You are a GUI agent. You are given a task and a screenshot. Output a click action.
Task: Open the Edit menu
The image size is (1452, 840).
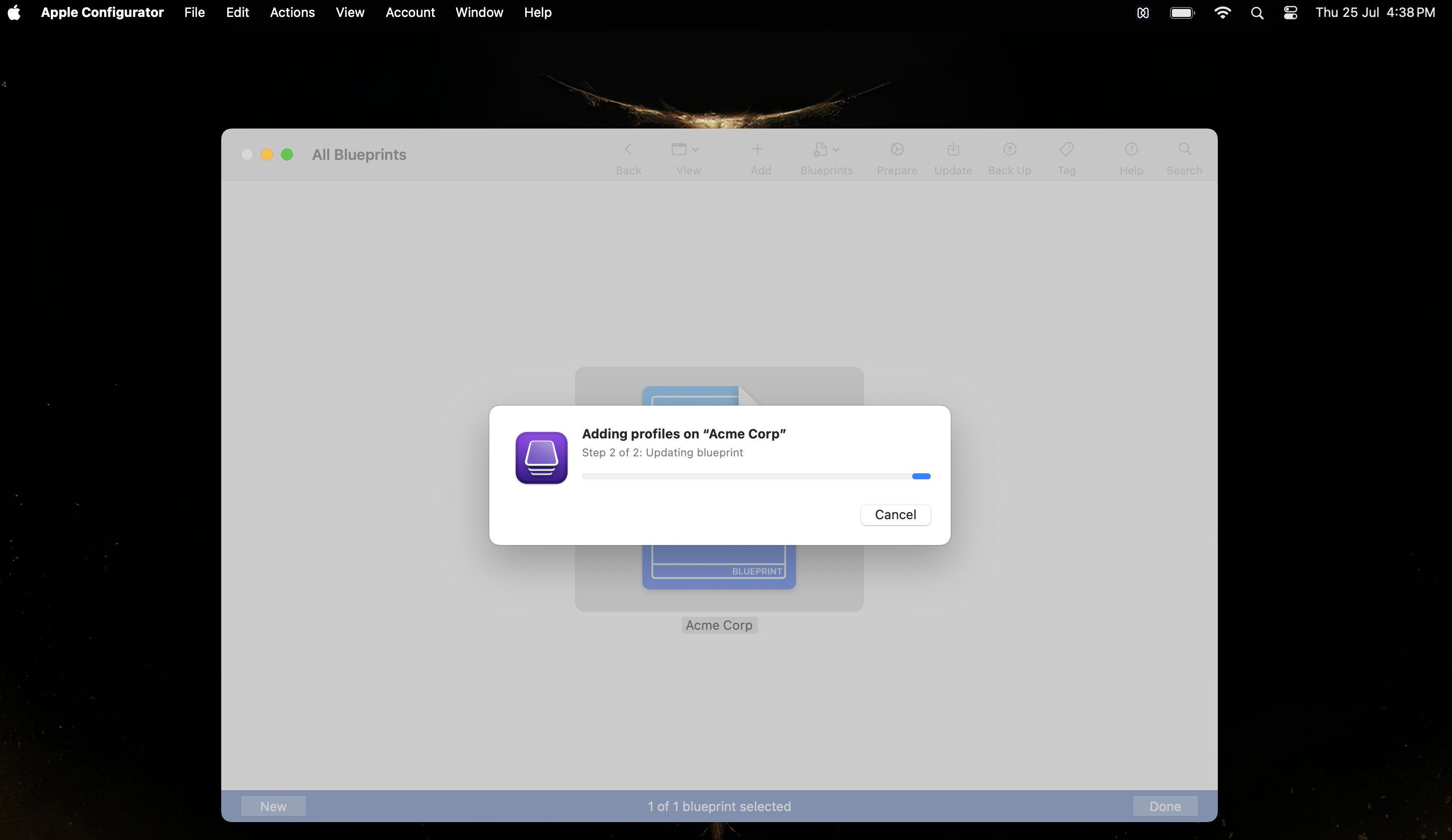pos(237,12)
